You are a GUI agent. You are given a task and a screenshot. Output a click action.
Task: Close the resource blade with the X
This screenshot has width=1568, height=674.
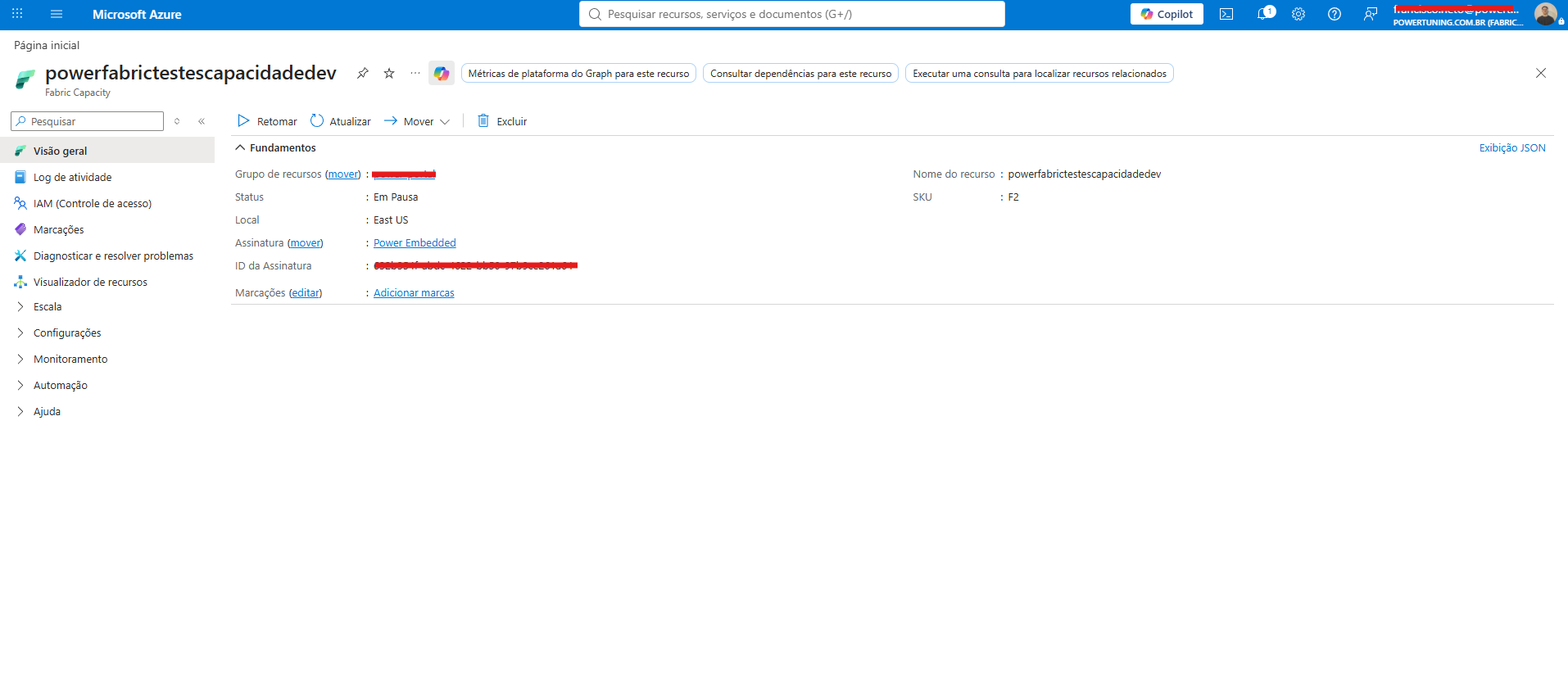click(x=1541, y=73)
